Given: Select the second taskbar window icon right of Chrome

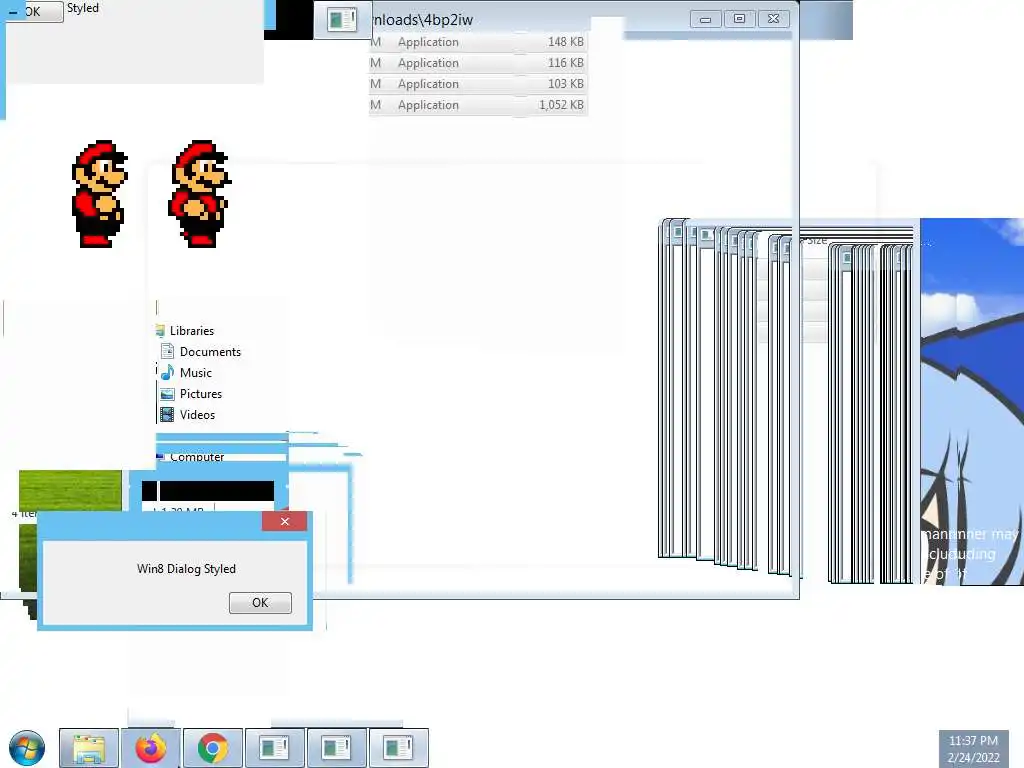Looking at the screenshot, I should (x=336, y=748).
